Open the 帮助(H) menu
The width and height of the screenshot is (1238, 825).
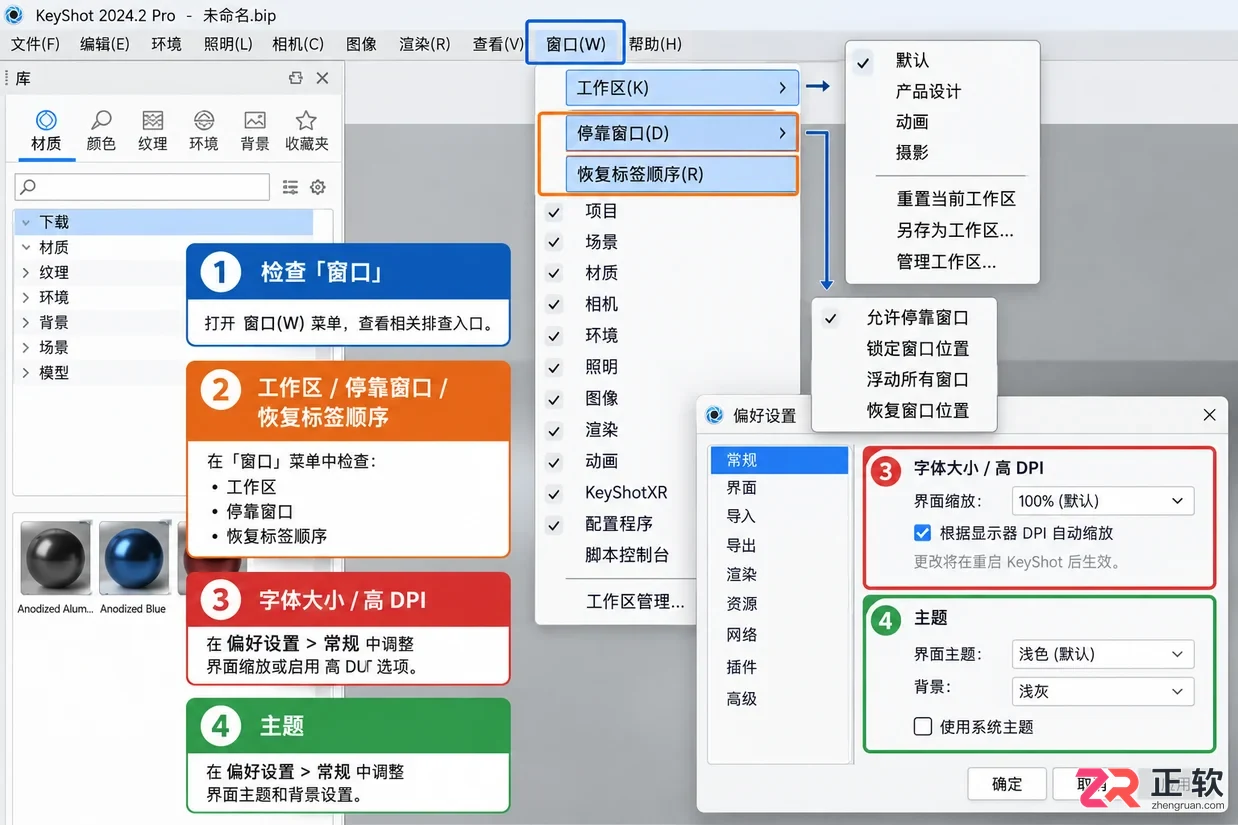point(655,44)
